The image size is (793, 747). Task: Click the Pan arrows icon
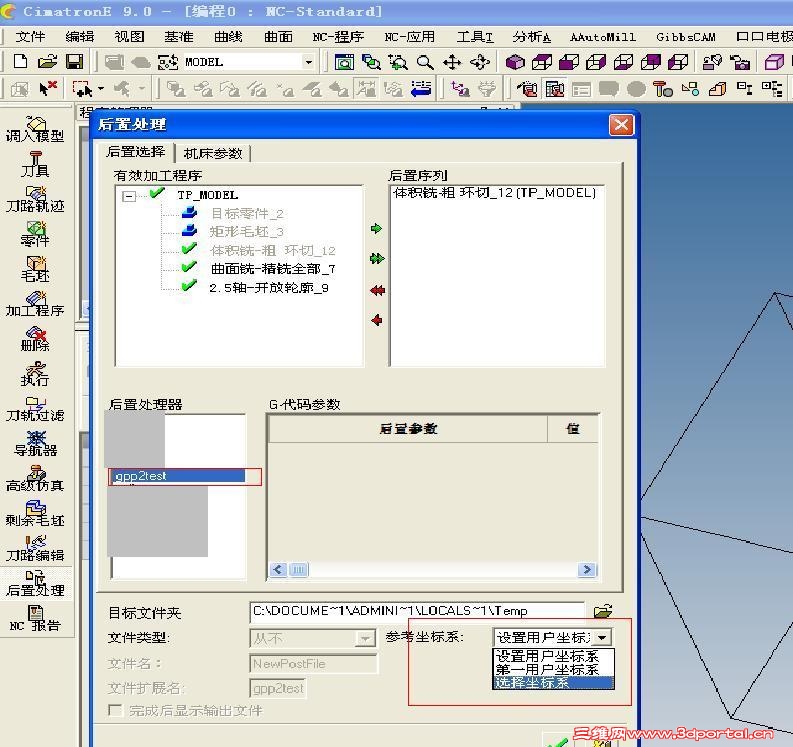click(452, 62)
